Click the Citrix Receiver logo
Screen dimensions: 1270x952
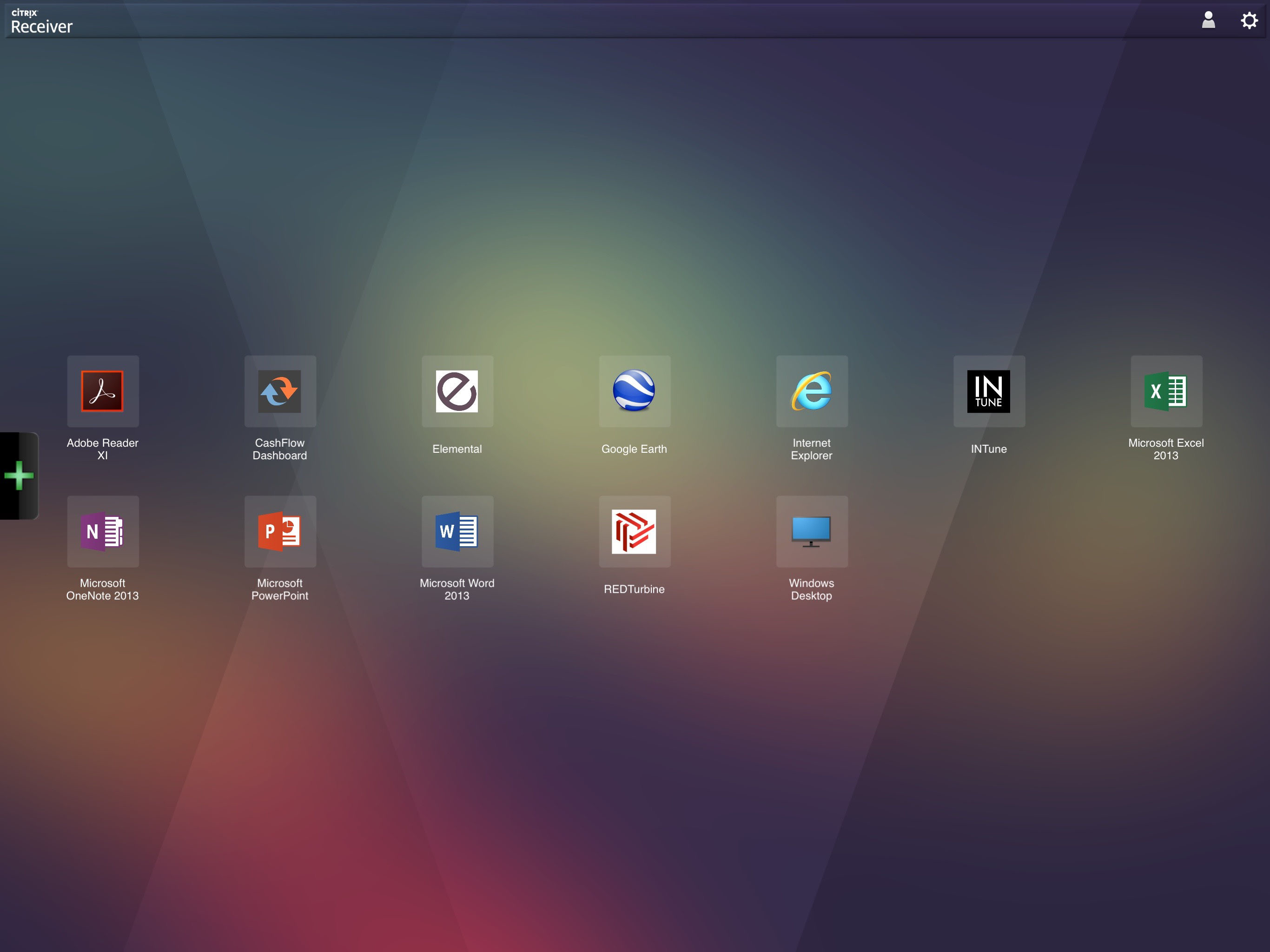point(41,21)
